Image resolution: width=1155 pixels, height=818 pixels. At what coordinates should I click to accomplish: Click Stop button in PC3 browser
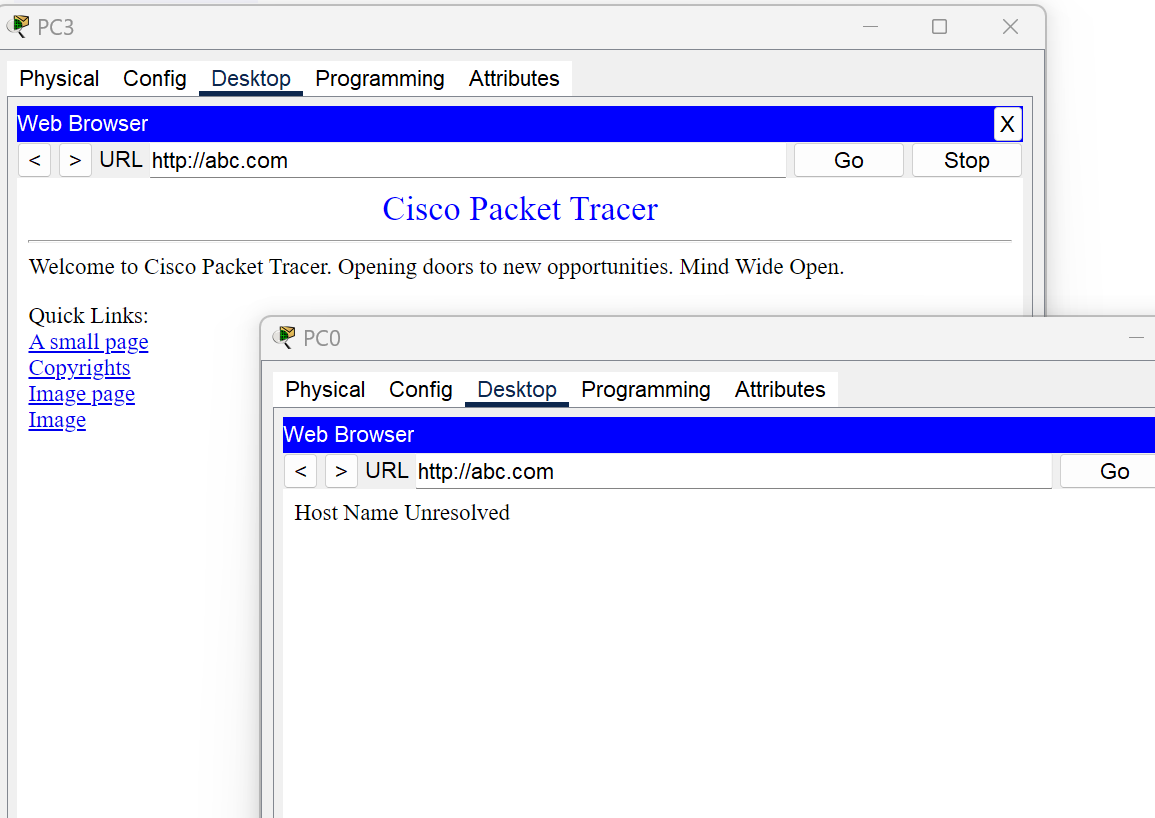[x=966, y=160]
